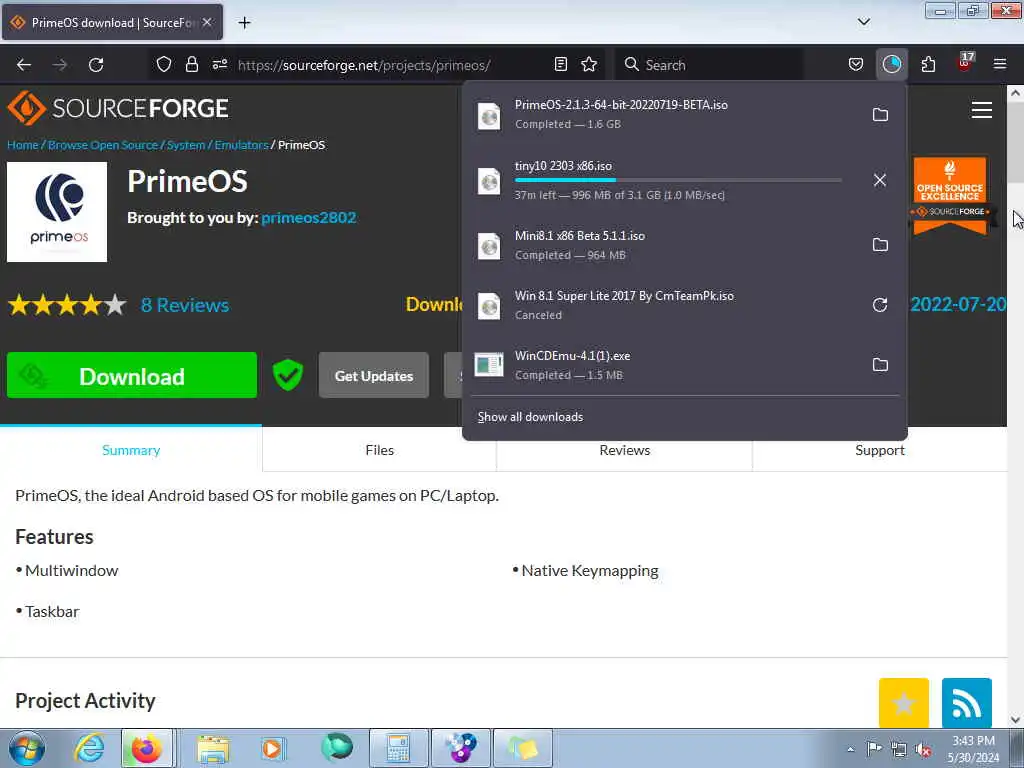
Task: Reload the page with the refresh icon
Action: click(96, 65)
